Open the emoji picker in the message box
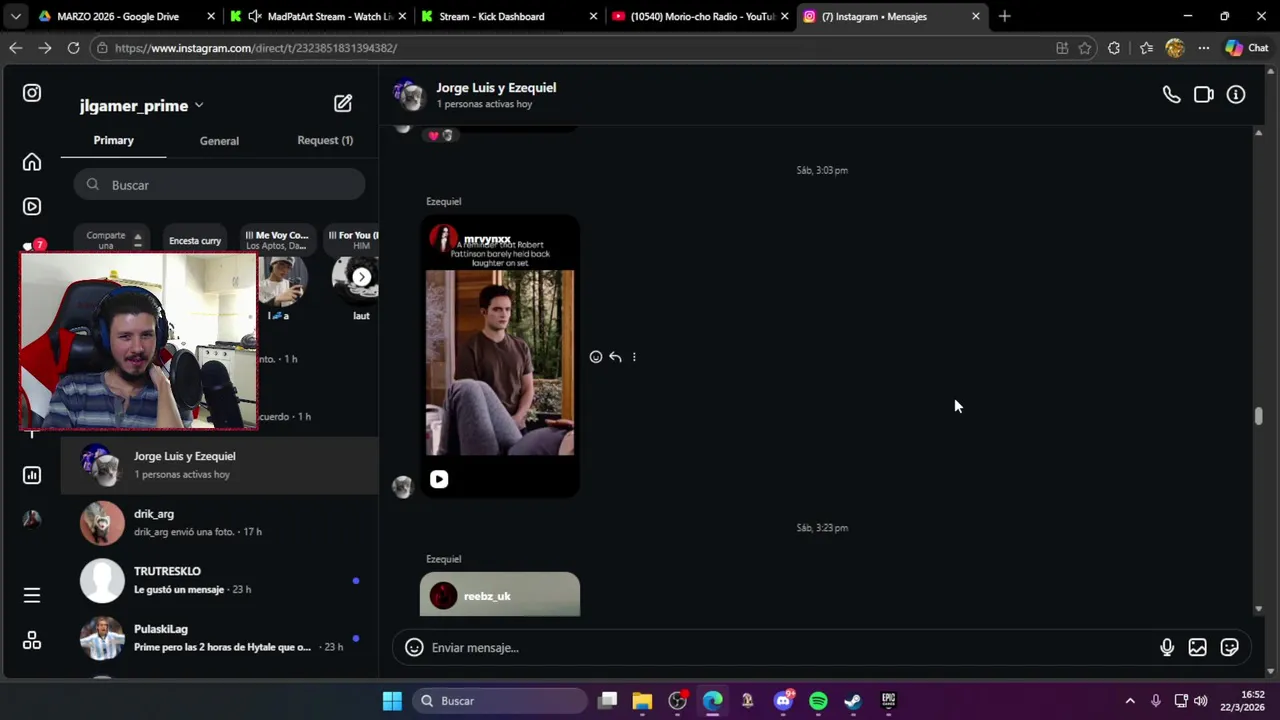Image resolution: width=1280 pixels, height=720 pixels. tap(414, 648)
